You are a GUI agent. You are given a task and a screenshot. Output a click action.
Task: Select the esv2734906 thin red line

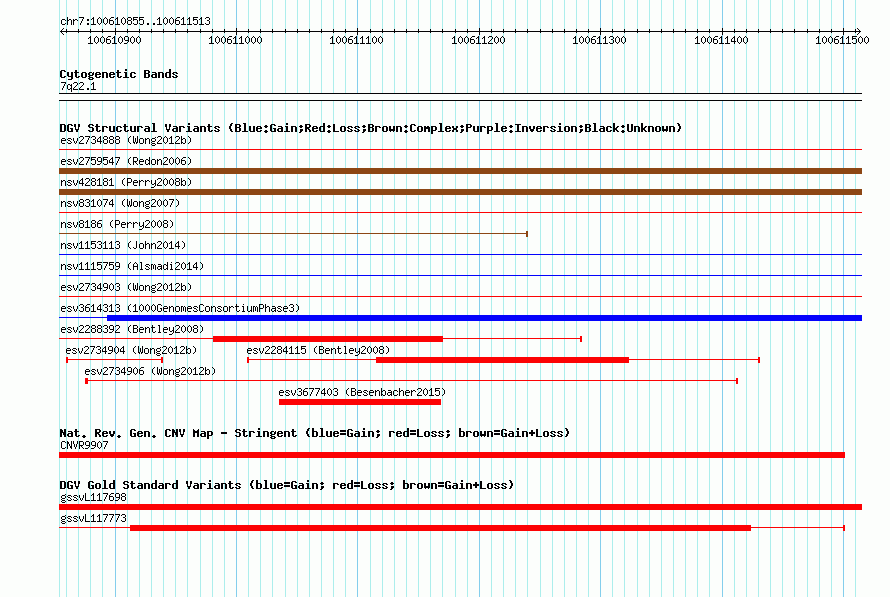(412, 381)
